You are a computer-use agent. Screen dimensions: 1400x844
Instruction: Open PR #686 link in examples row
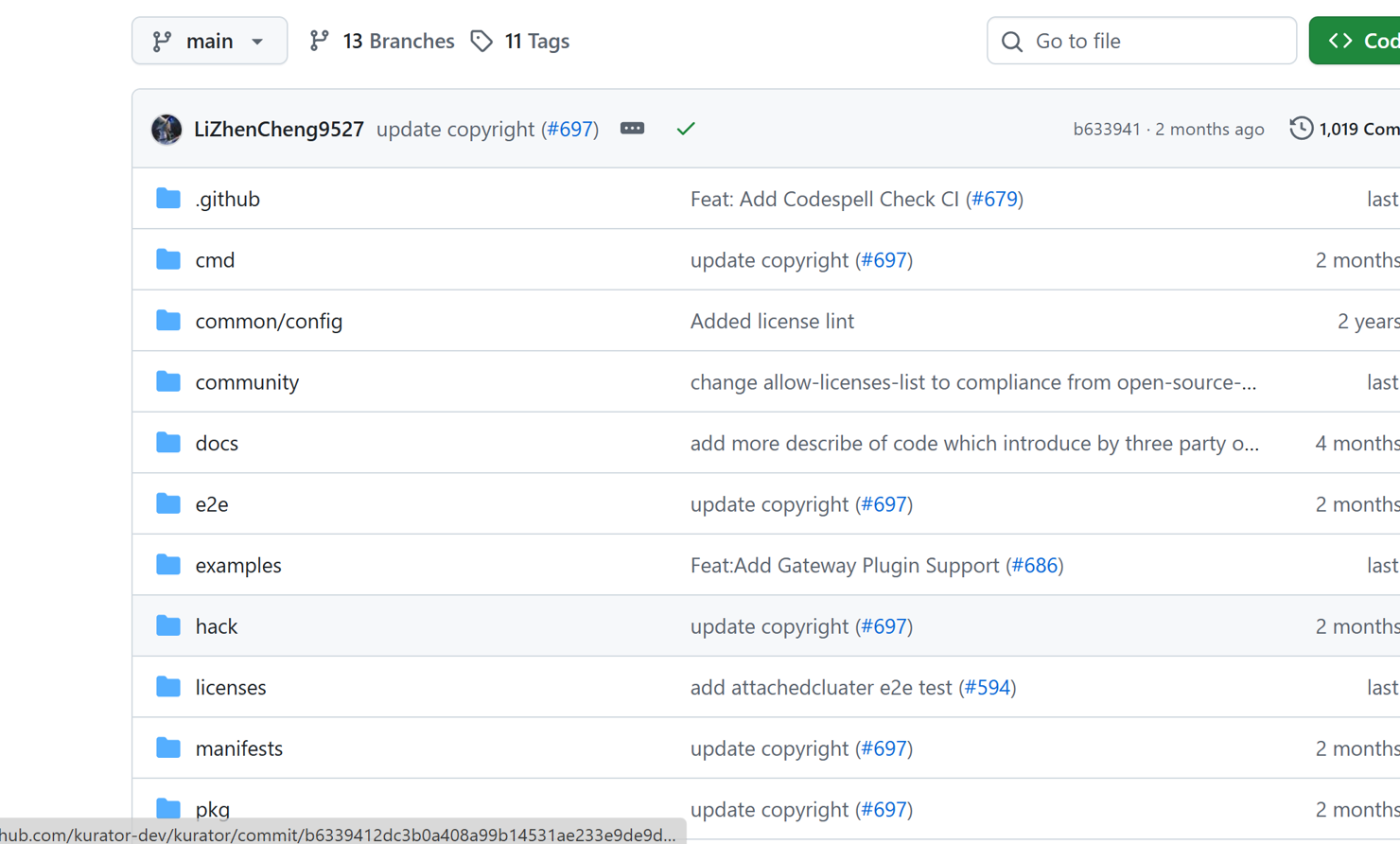(1035, 565)
